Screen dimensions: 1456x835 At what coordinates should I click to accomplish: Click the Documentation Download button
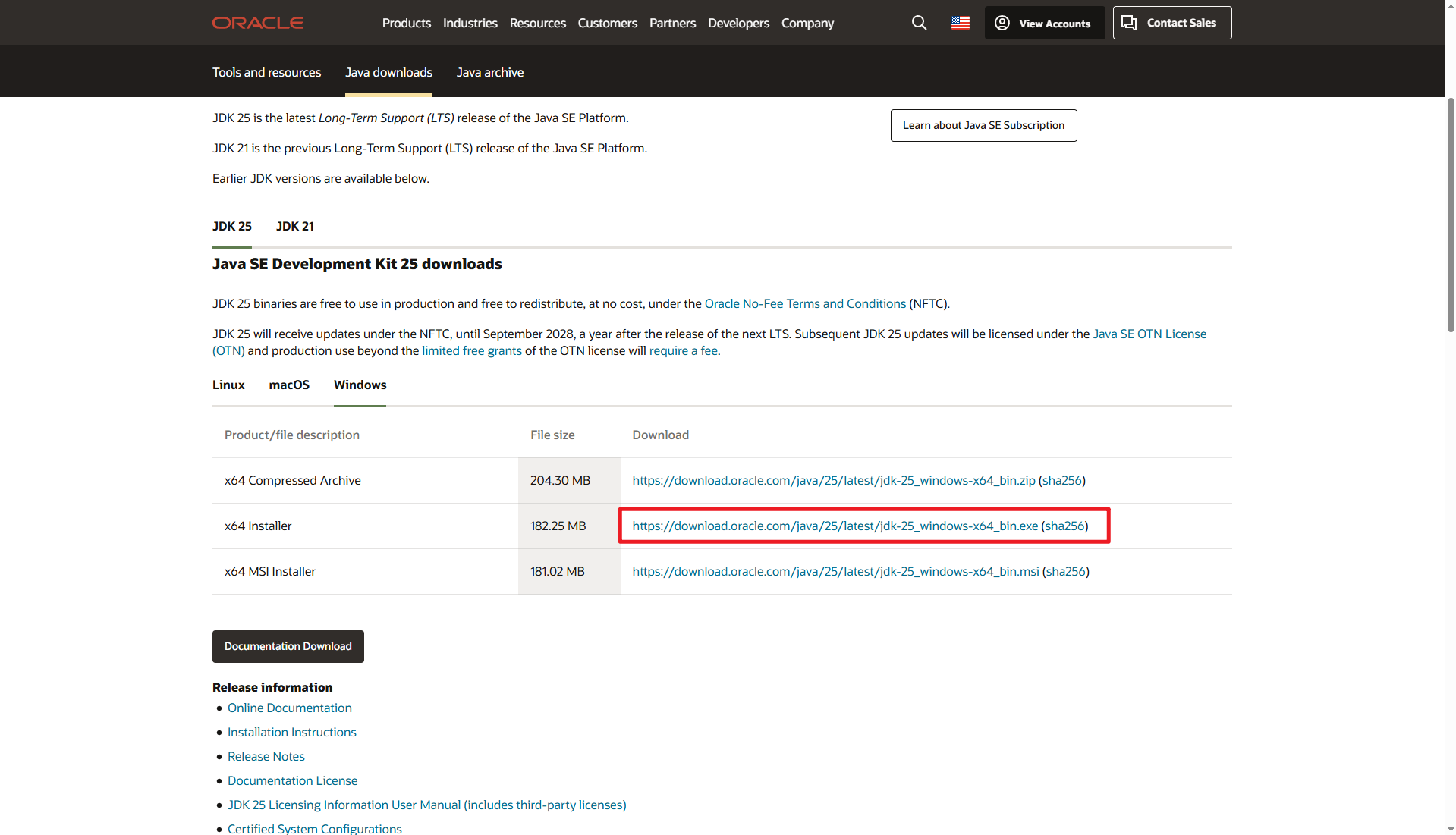(x=288, y=646)
